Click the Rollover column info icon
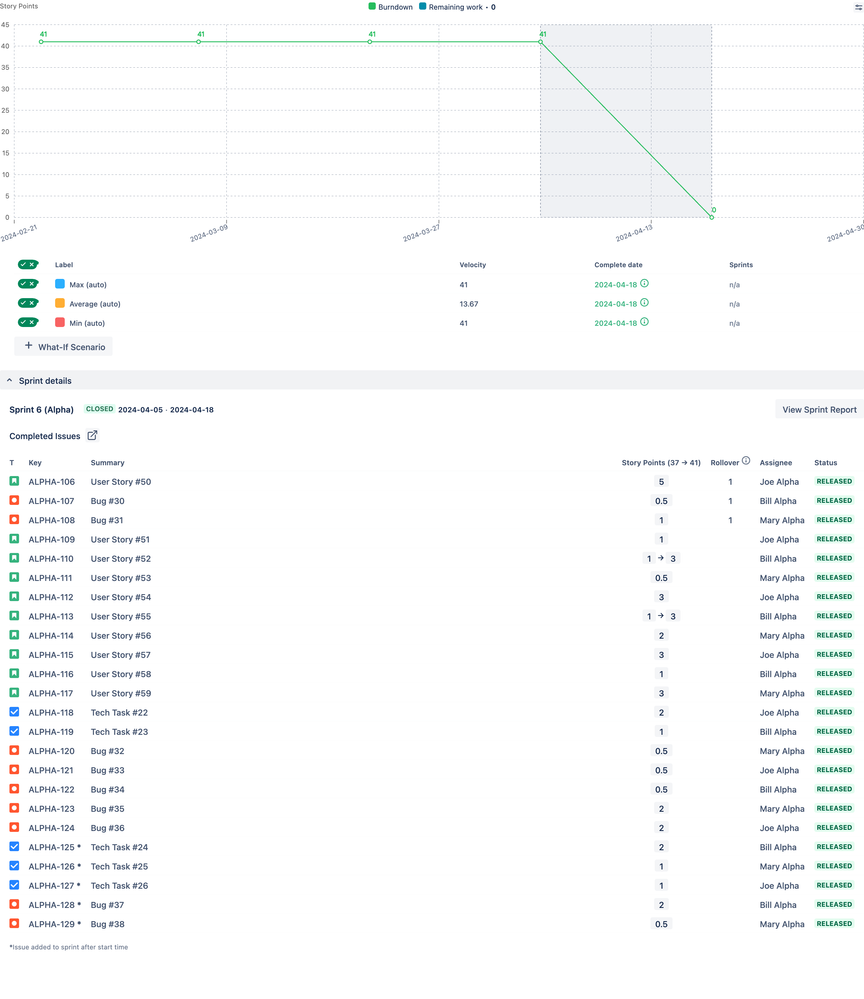 [x=744, y=462]
